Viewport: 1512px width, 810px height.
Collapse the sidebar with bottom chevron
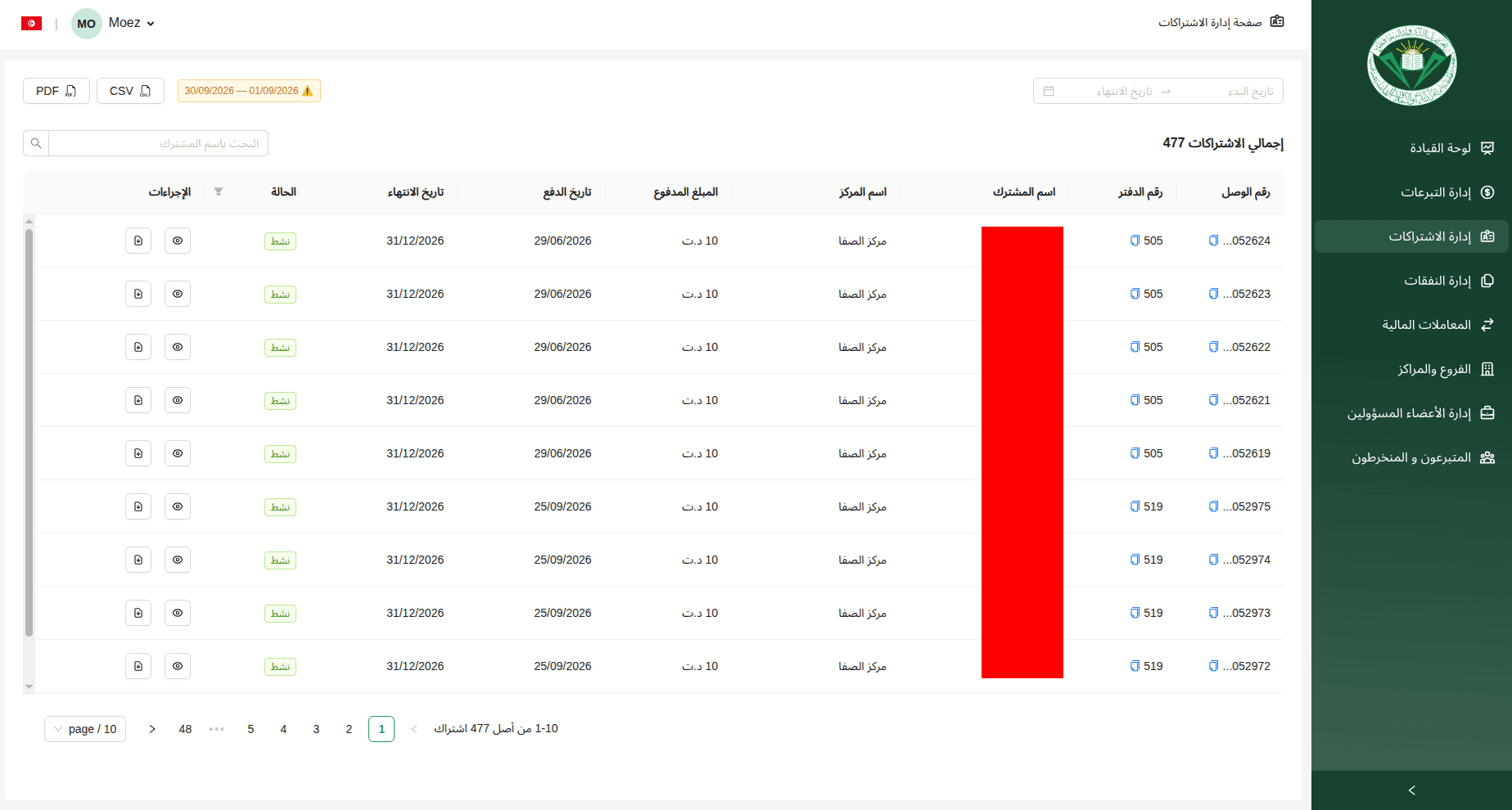pyautogui.click(x=1411, y=790)
